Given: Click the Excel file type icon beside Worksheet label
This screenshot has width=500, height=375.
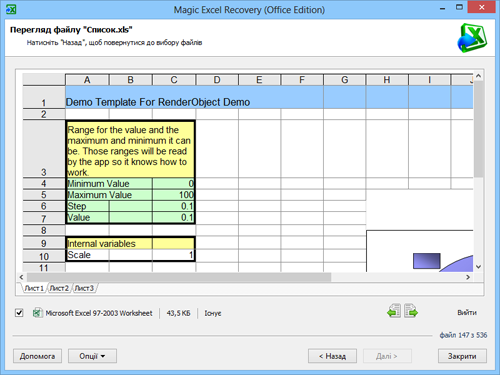Looking at the screenshot, I should (37, 313).
